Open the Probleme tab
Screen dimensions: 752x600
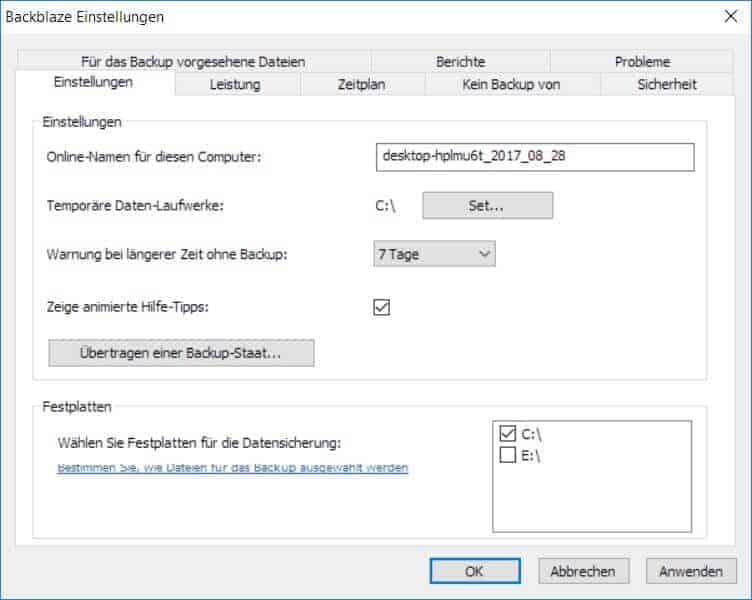pos(642,61)
